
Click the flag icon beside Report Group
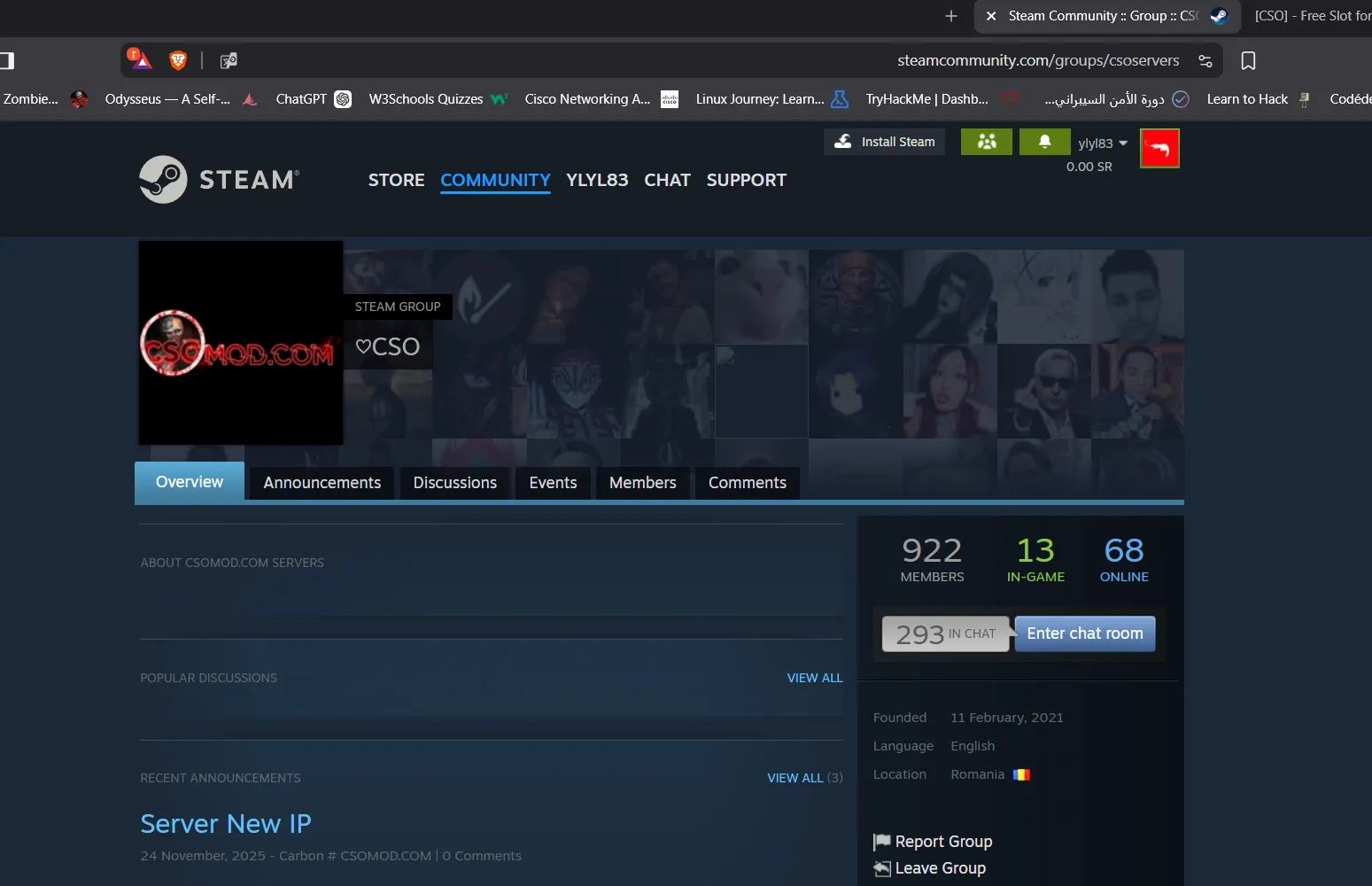881,842
